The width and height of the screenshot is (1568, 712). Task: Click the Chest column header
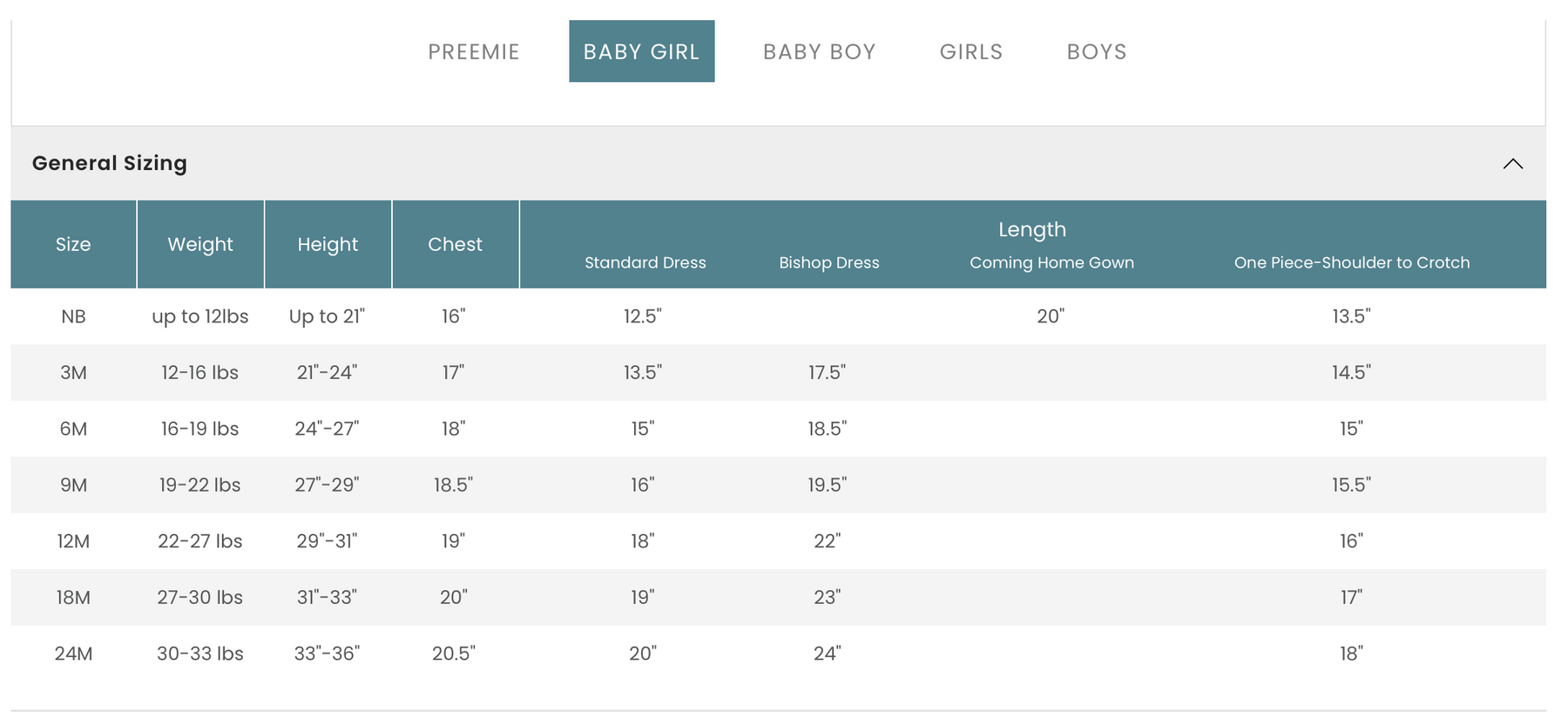click(x=455, y=244)
